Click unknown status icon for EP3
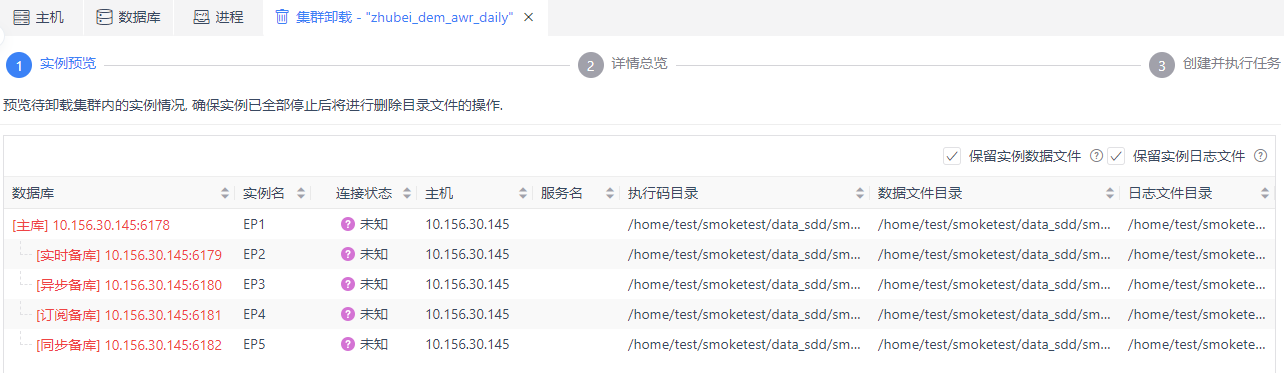This screenshot has height=373, width=1284. pos(348,284)
